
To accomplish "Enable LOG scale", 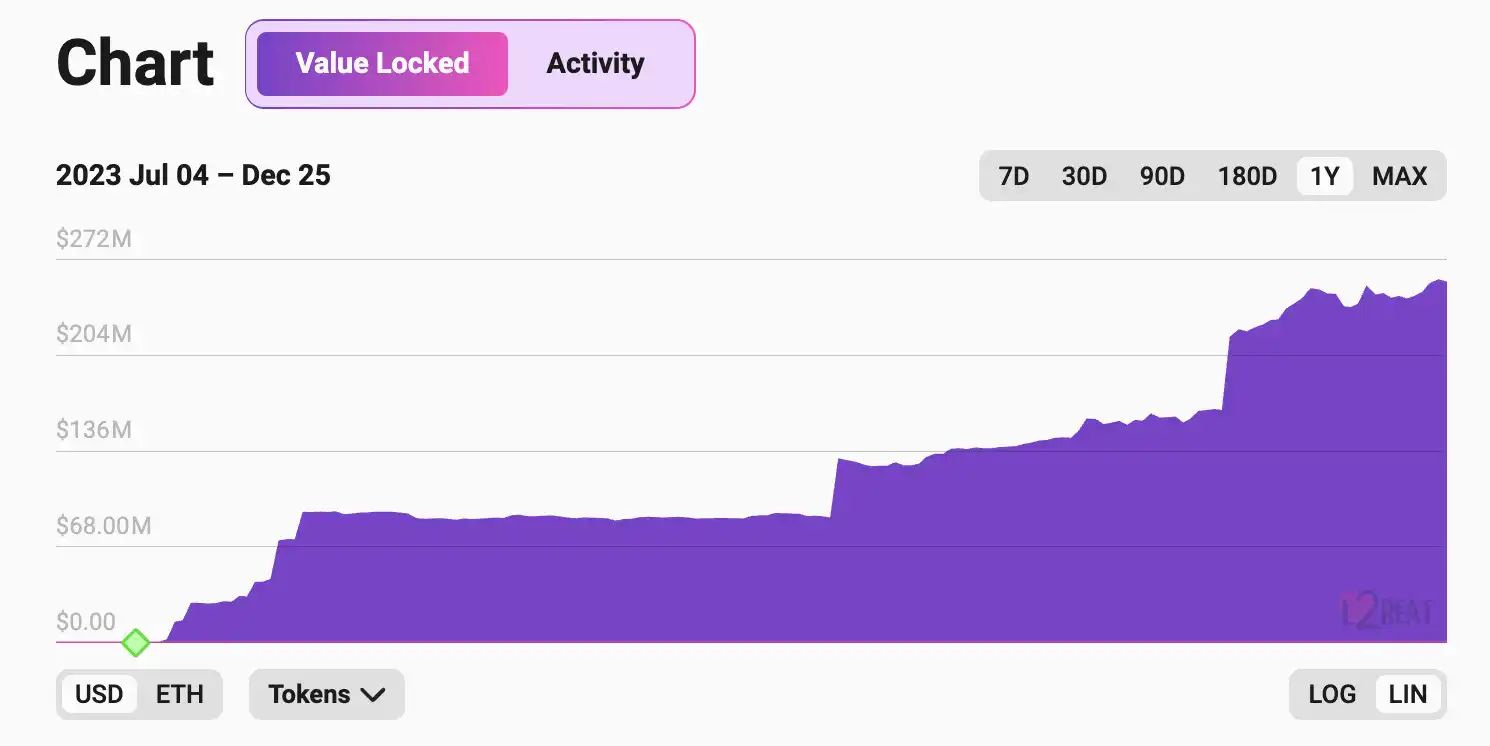I will click(1332, 694).
